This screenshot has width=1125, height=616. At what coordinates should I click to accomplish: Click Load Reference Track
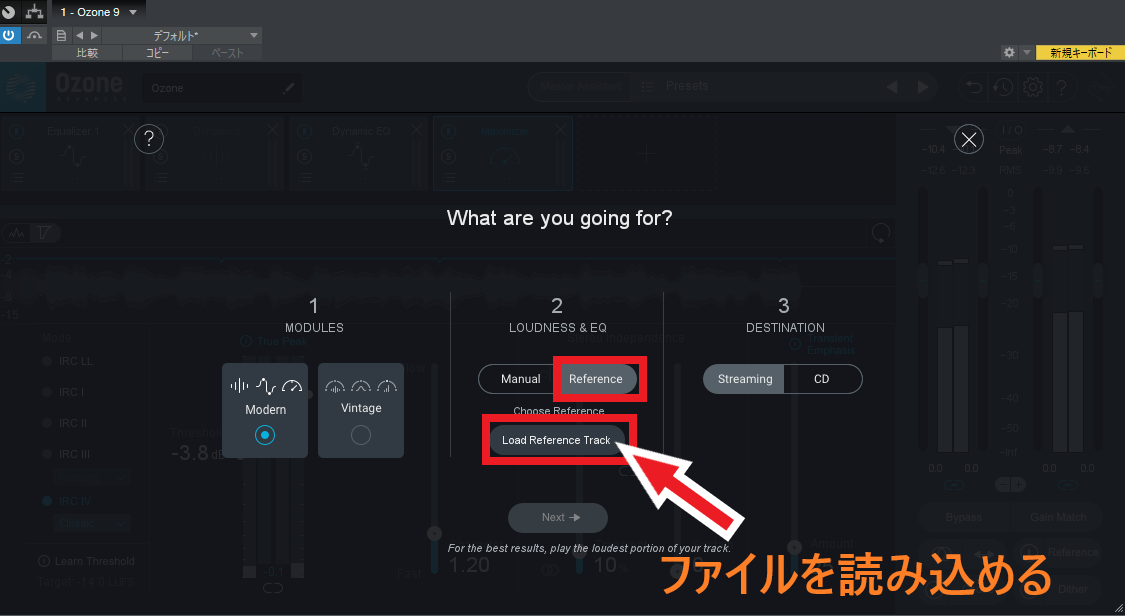(556, 440)
